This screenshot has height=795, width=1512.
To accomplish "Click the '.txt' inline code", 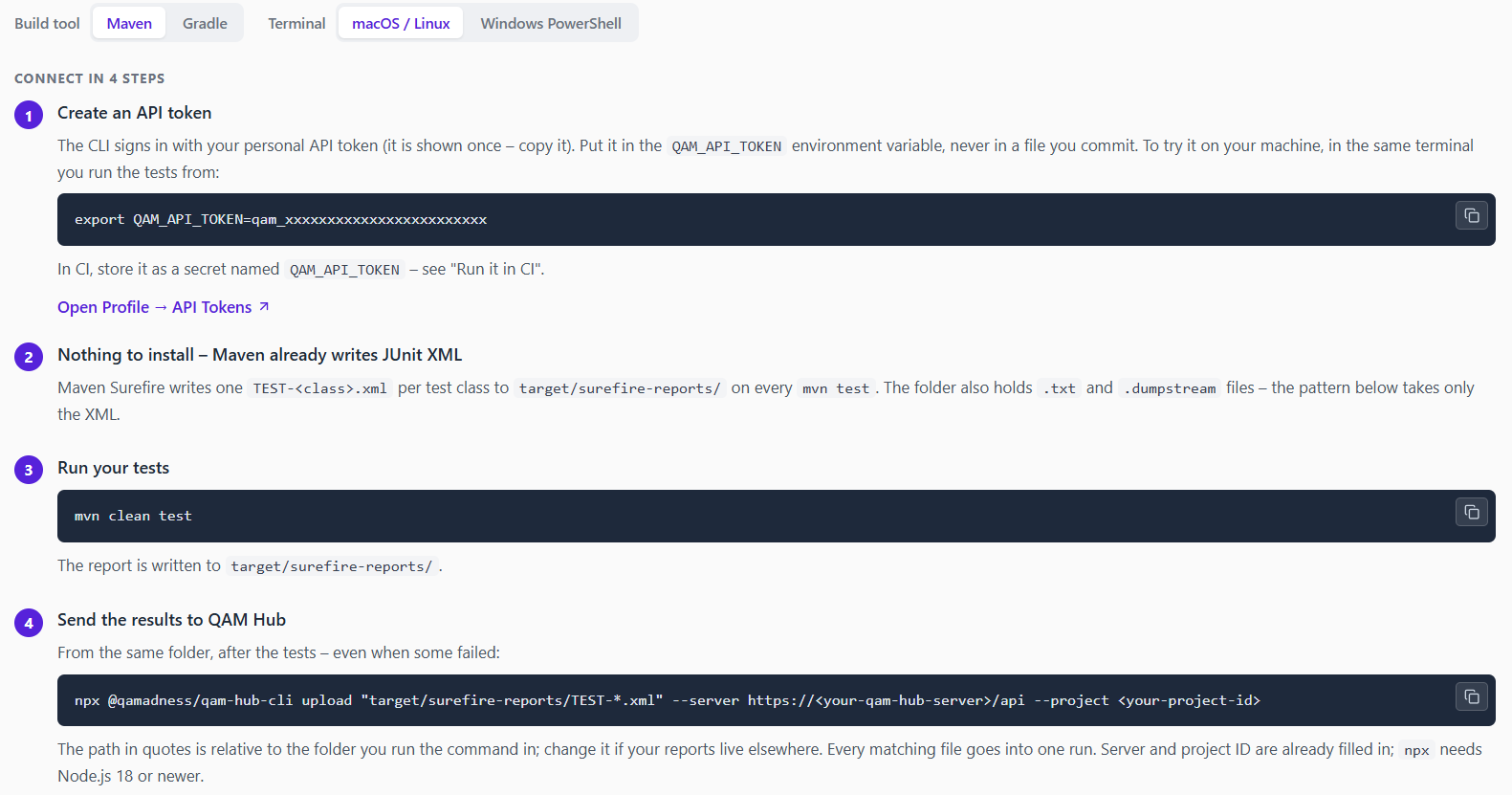I will click(1059, 389).
